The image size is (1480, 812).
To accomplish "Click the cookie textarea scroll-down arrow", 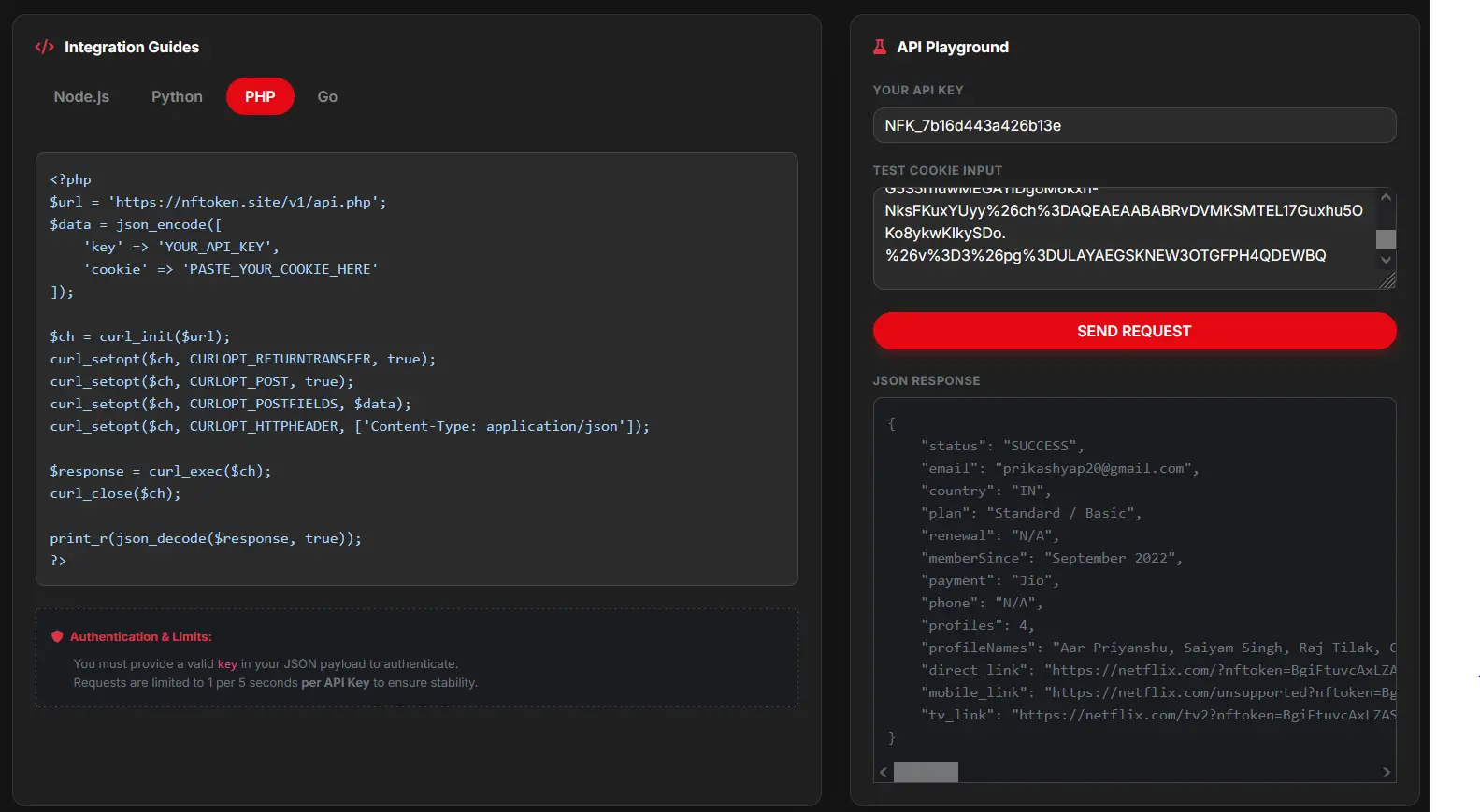I will (1386, 260).
